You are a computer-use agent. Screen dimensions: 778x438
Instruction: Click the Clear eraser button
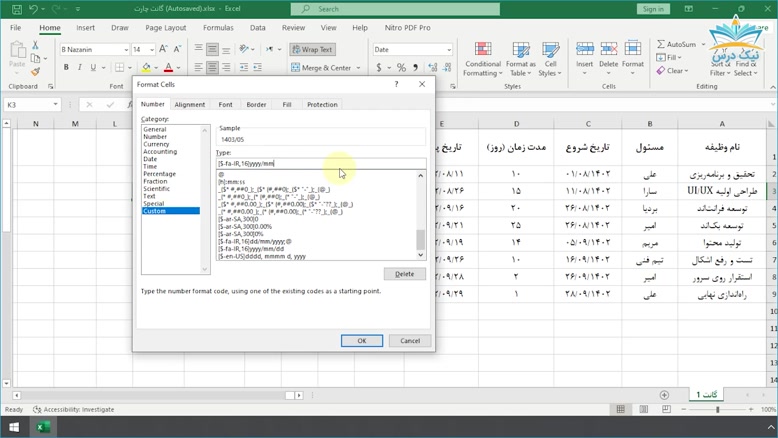coord(672,71)
